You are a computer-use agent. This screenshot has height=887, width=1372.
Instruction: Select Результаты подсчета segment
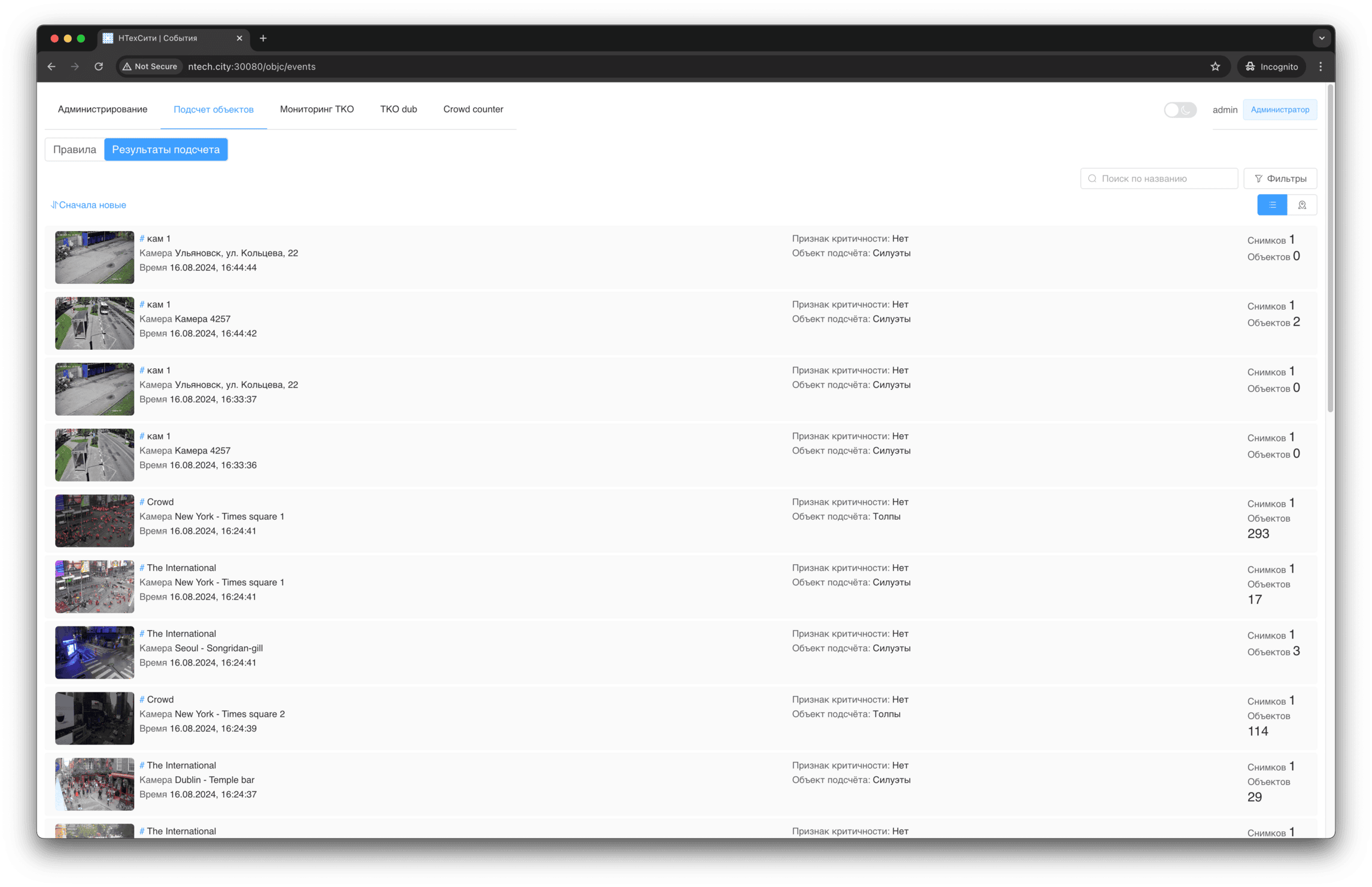coord(166,150)
